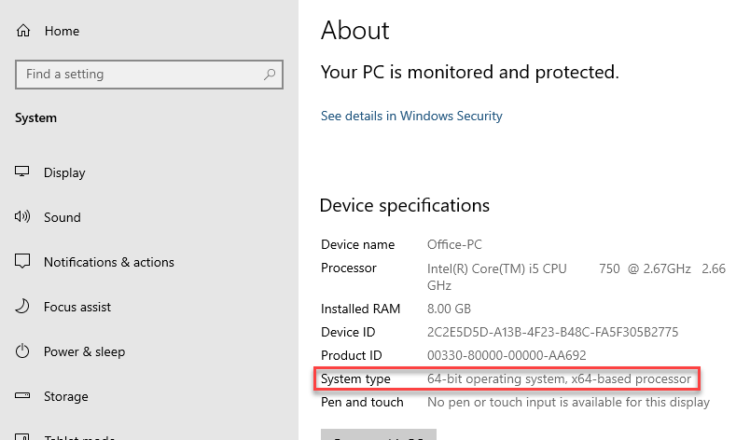Select the Power & sleep text label
Image resolution: width=750 pixels, height=440 pixels.
tap(84, 352)
